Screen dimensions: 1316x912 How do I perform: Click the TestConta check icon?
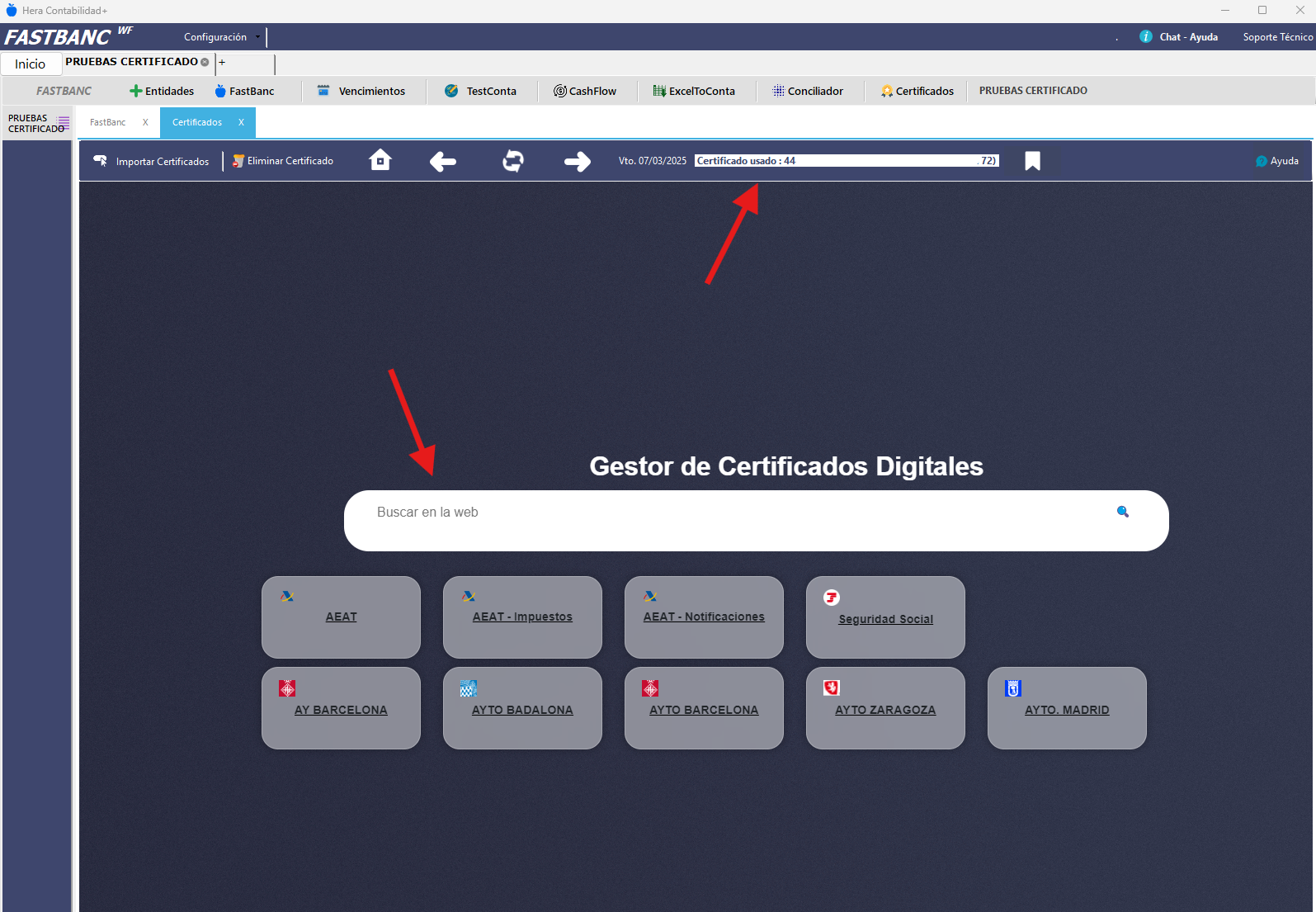coord(451,91)
